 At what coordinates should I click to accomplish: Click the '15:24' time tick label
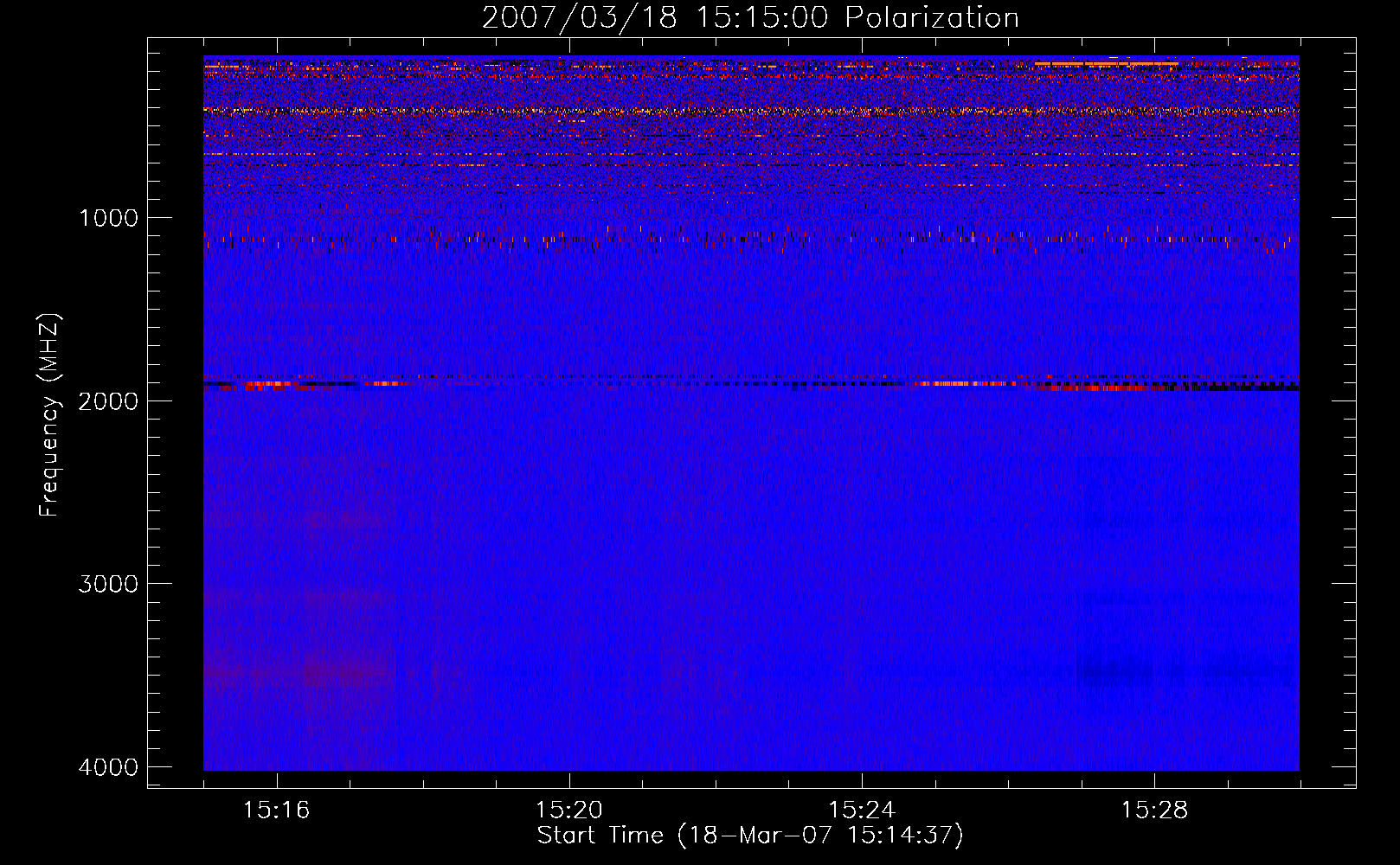pos(862,810)
